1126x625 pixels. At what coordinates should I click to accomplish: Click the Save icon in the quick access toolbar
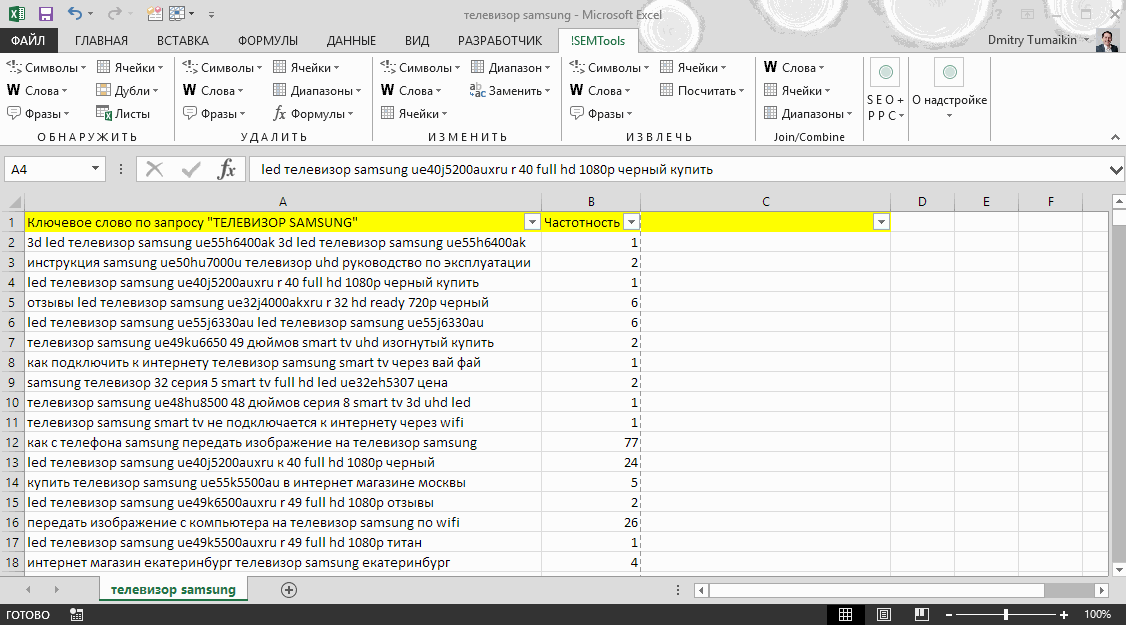click(x=45, y=14)
